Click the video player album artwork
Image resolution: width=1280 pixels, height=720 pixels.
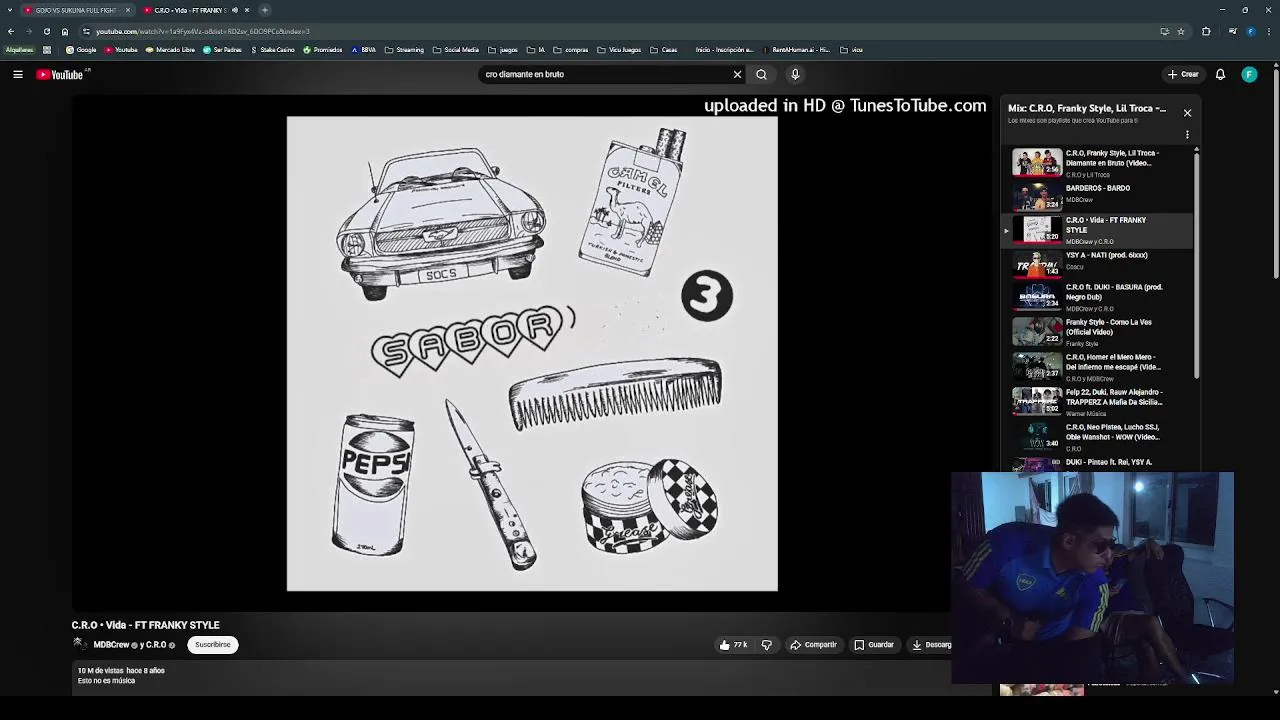click(532, 353)
